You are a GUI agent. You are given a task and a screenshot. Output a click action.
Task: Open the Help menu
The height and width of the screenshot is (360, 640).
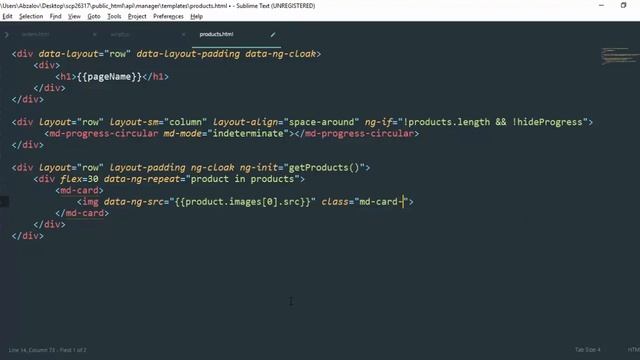point(197,16)
